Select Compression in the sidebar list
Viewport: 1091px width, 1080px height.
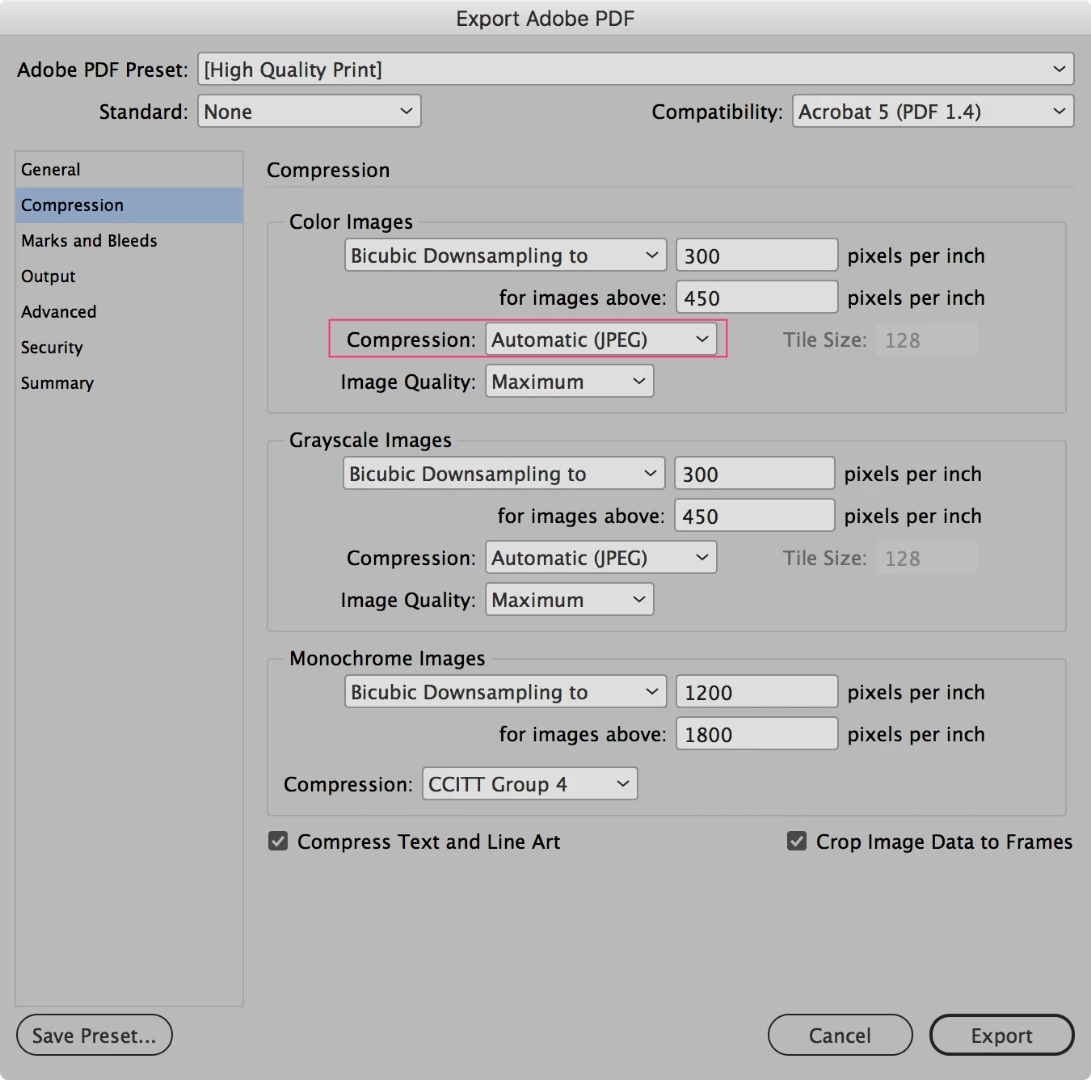point(129,205)
